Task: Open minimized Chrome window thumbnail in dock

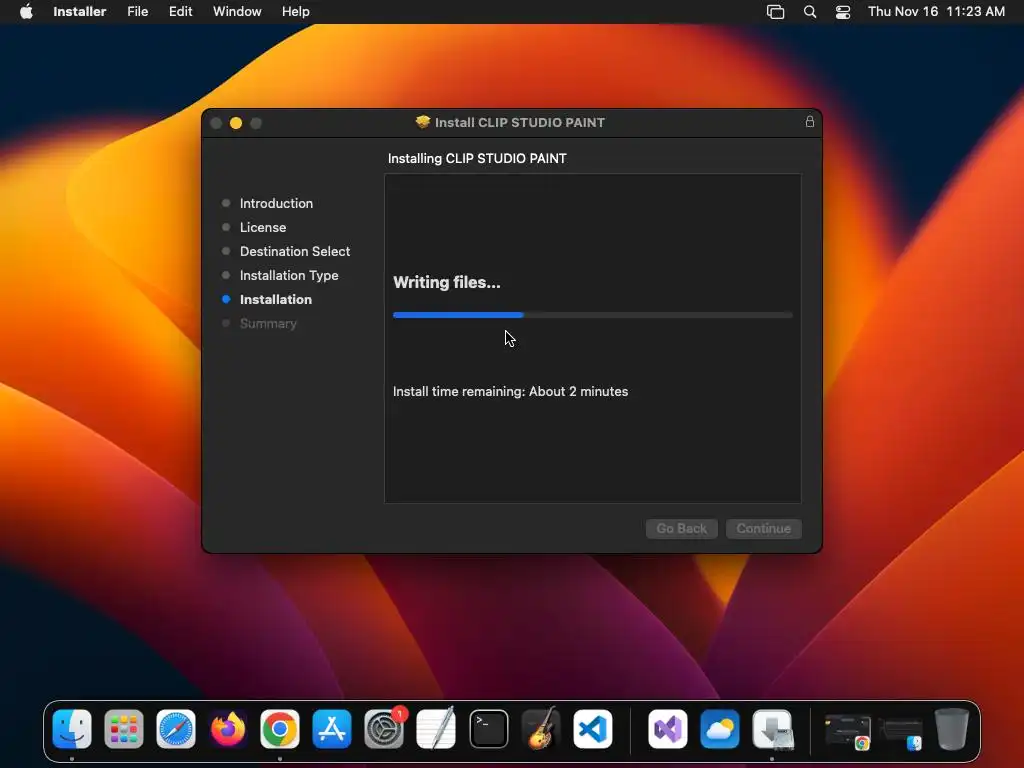Action: (x=848, y=731)
